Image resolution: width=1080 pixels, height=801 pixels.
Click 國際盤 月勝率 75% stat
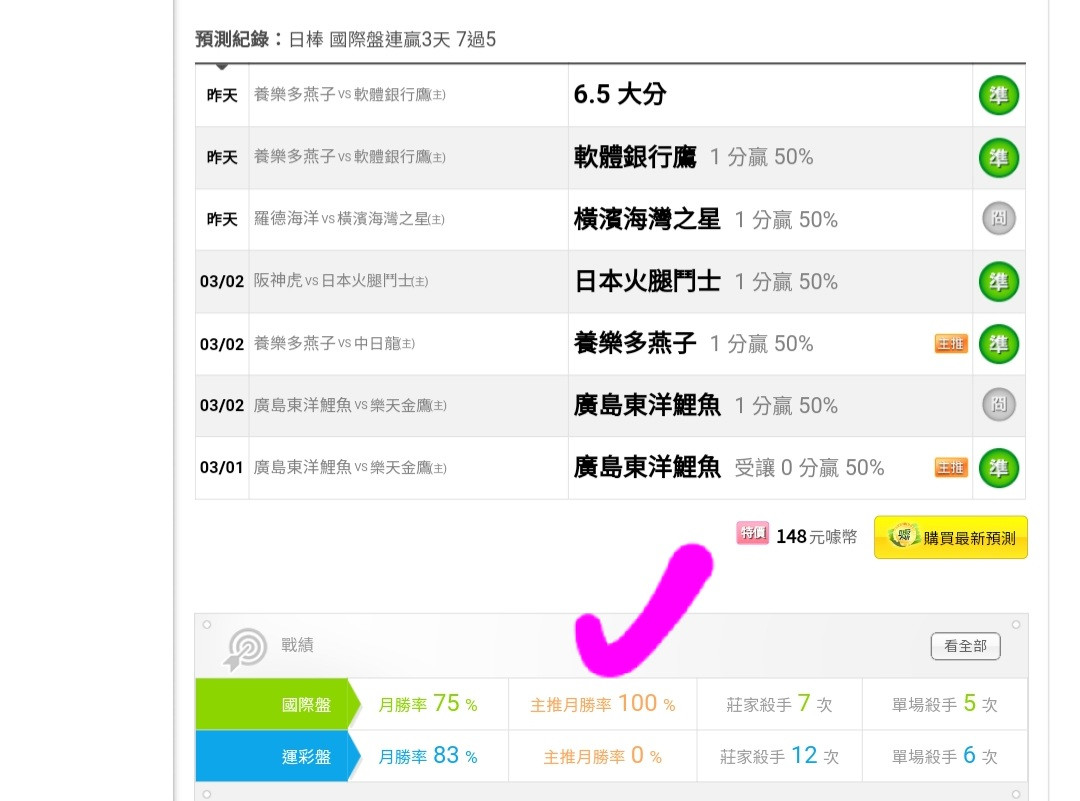coord(428,704)
